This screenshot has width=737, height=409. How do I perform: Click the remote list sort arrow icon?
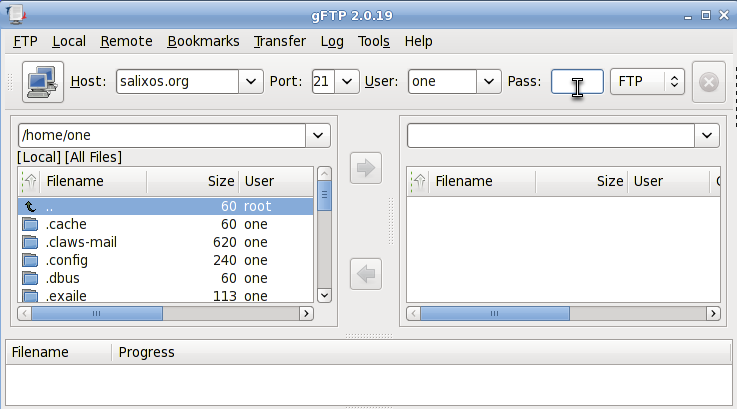(420, 181)
